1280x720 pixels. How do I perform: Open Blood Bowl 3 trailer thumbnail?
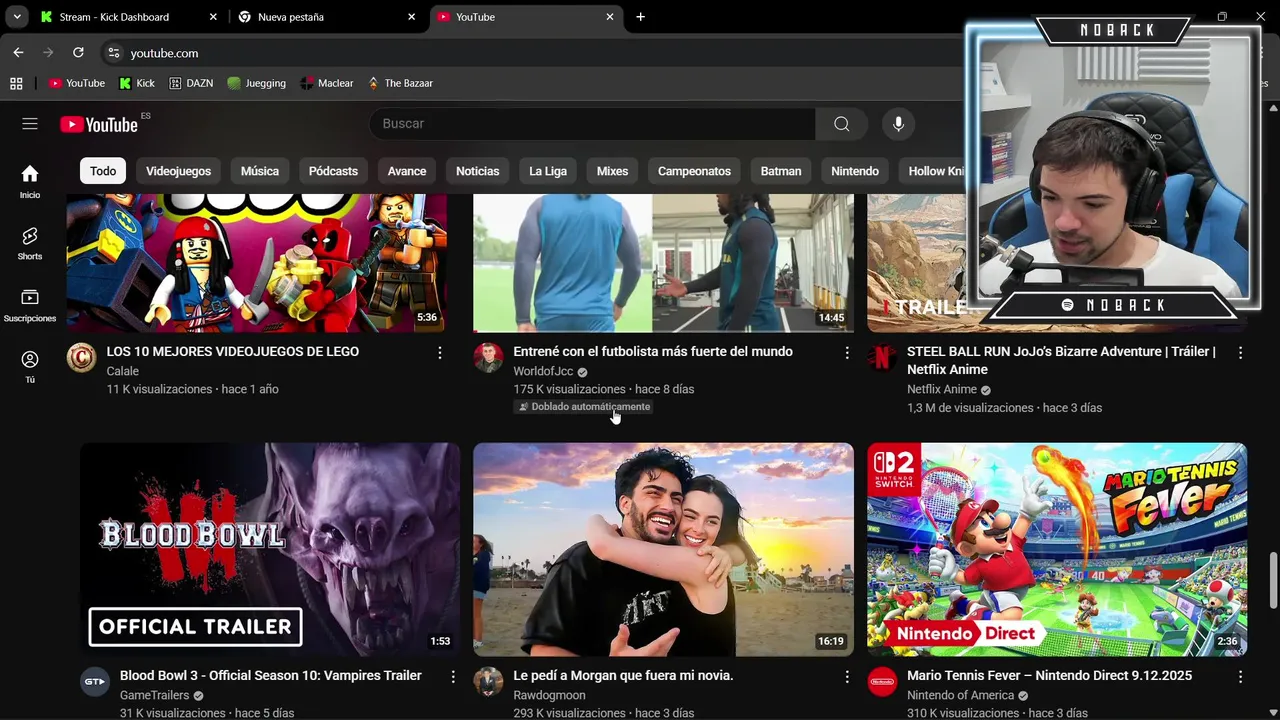click(270, 549)
